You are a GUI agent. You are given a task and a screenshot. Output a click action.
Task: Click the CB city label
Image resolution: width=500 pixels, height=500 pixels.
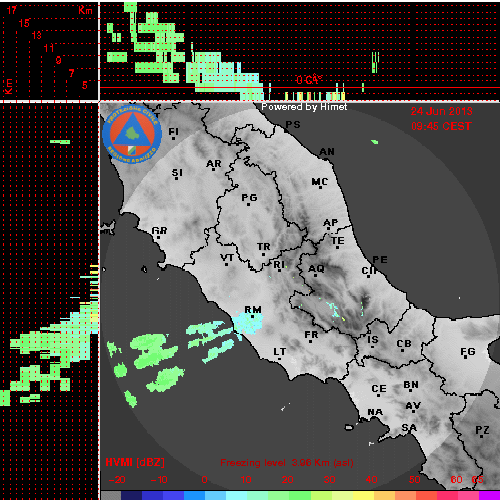[404, 344]
